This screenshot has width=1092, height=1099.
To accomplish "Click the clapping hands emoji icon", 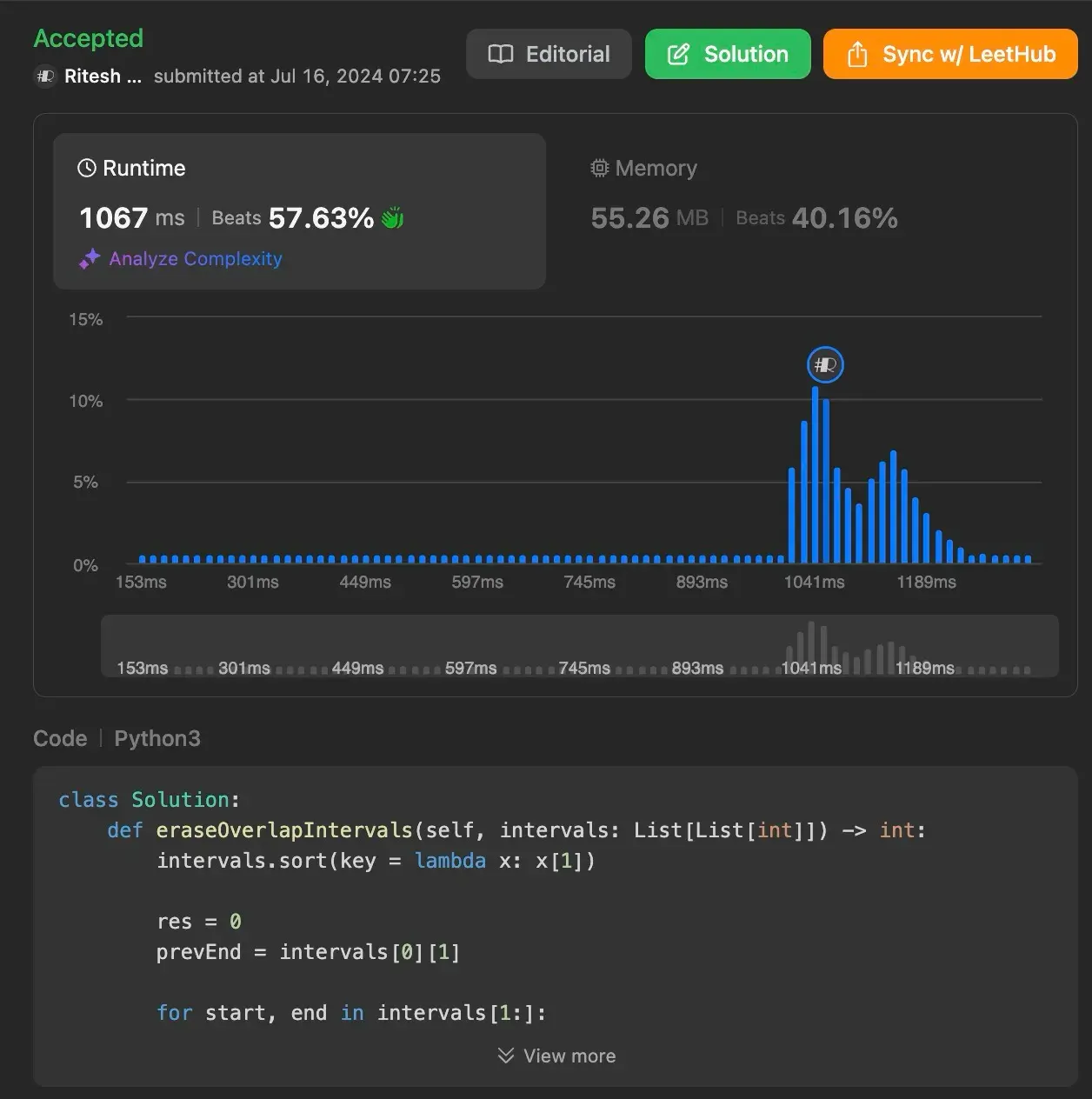I will 393,217.
